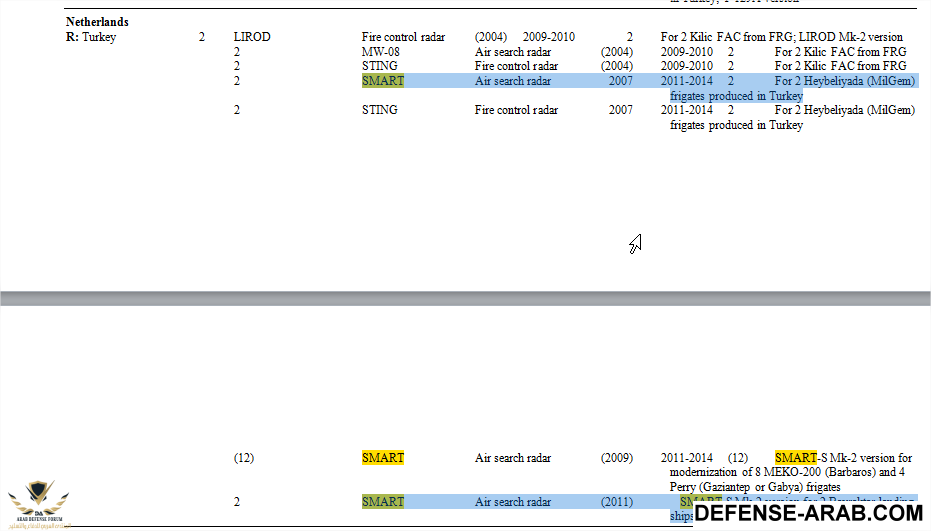Click the highlighted 'frigates produced in Turkey' line
Viewport: 931px width, 531px height.
point(736,96)
